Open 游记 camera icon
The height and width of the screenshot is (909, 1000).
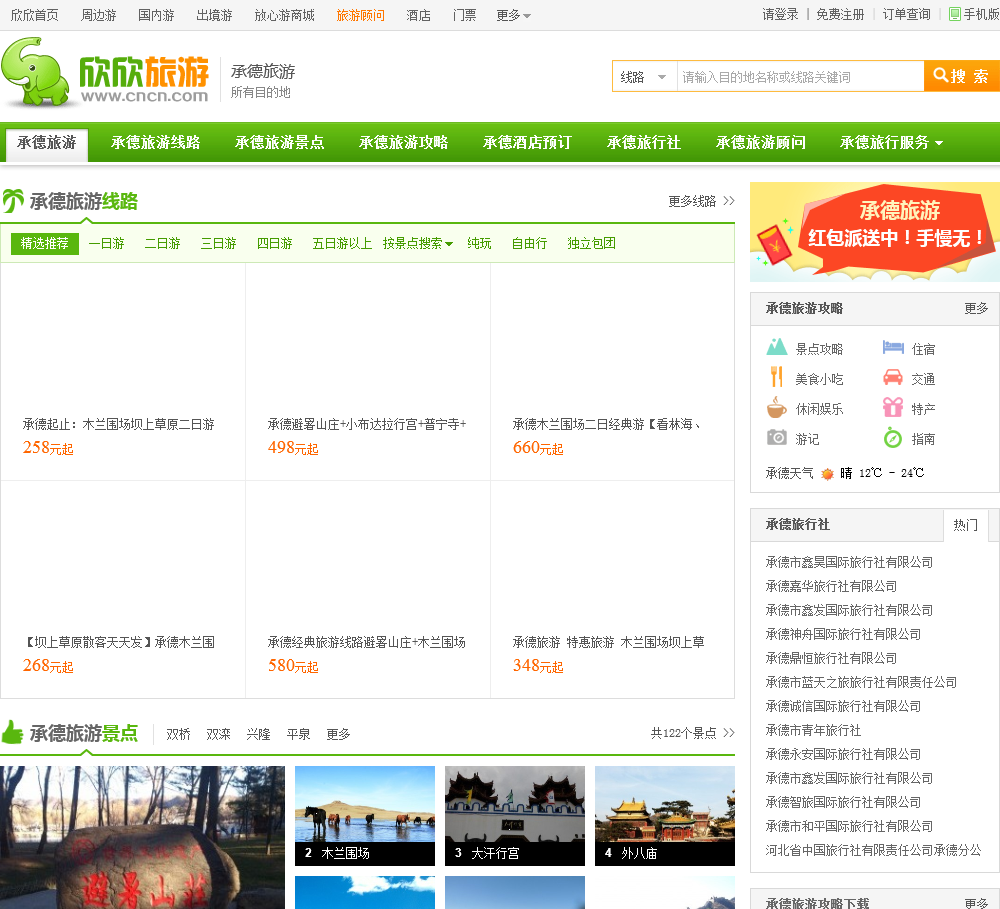pos(776,437)
